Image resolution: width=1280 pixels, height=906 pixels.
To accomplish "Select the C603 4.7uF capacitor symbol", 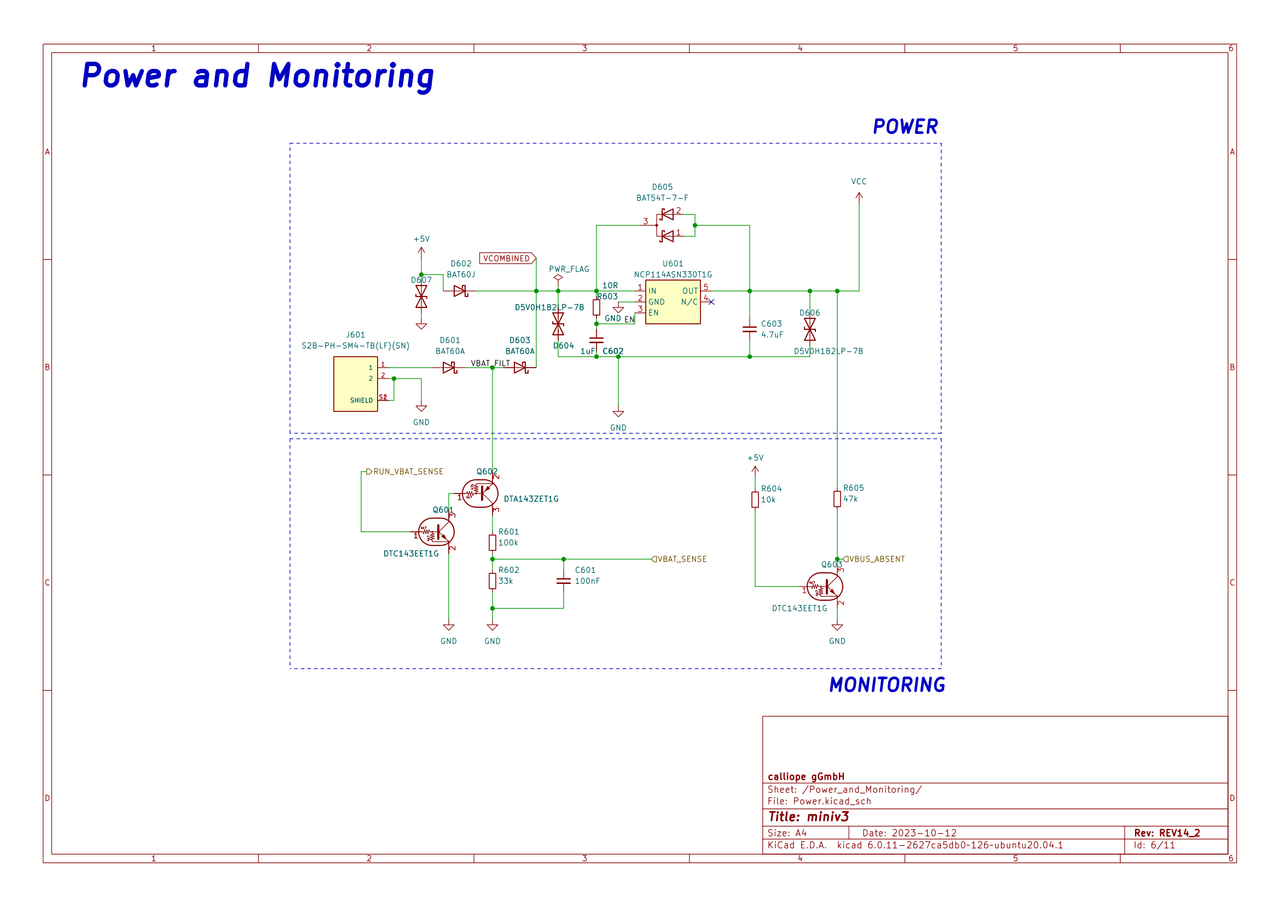I will tap(750, 328).
